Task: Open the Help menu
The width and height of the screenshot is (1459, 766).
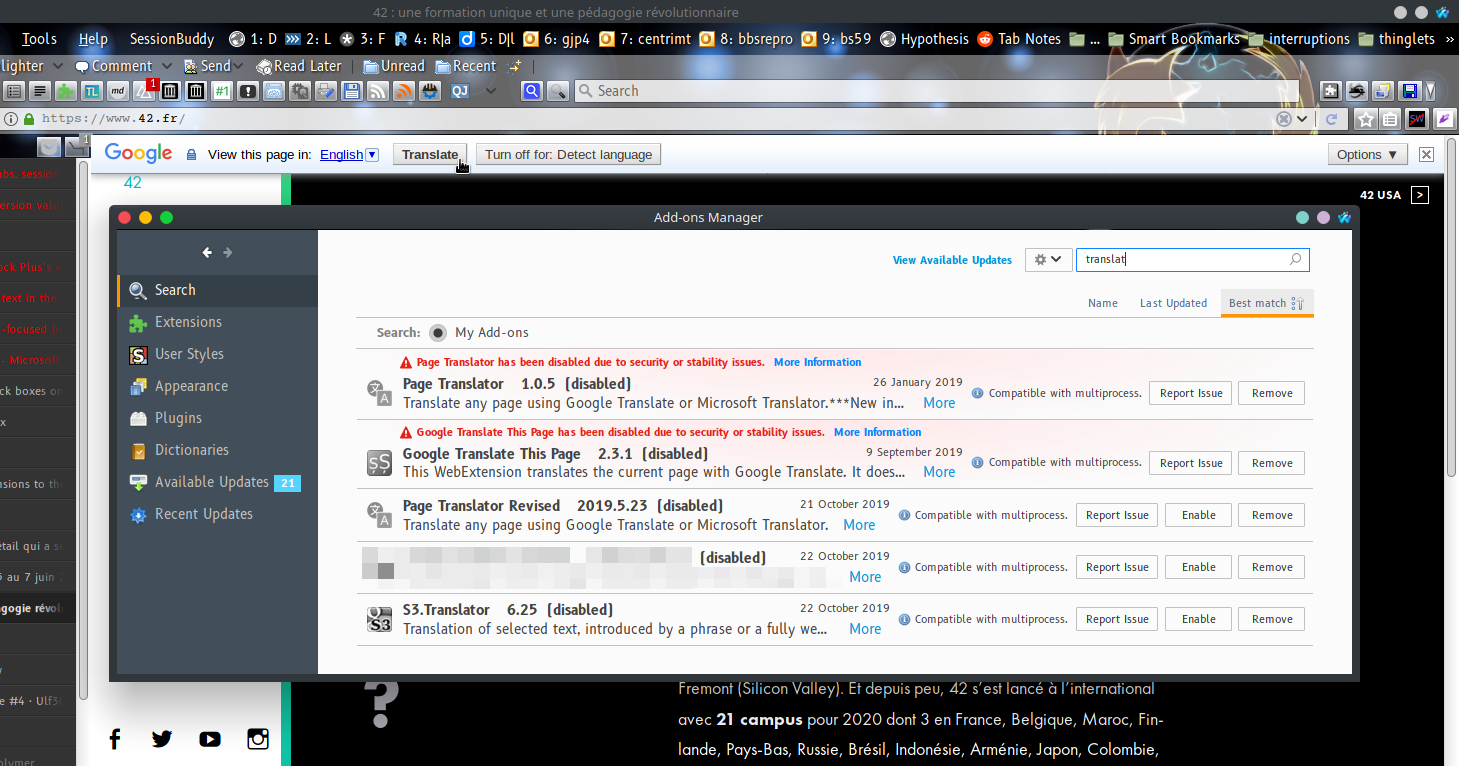Action: pos(93,39)
